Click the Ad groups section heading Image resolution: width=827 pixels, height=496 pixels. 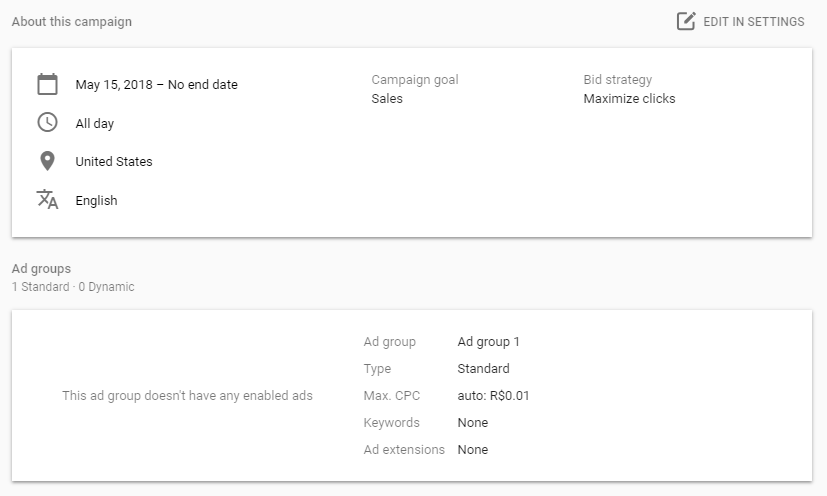point(41,269)
